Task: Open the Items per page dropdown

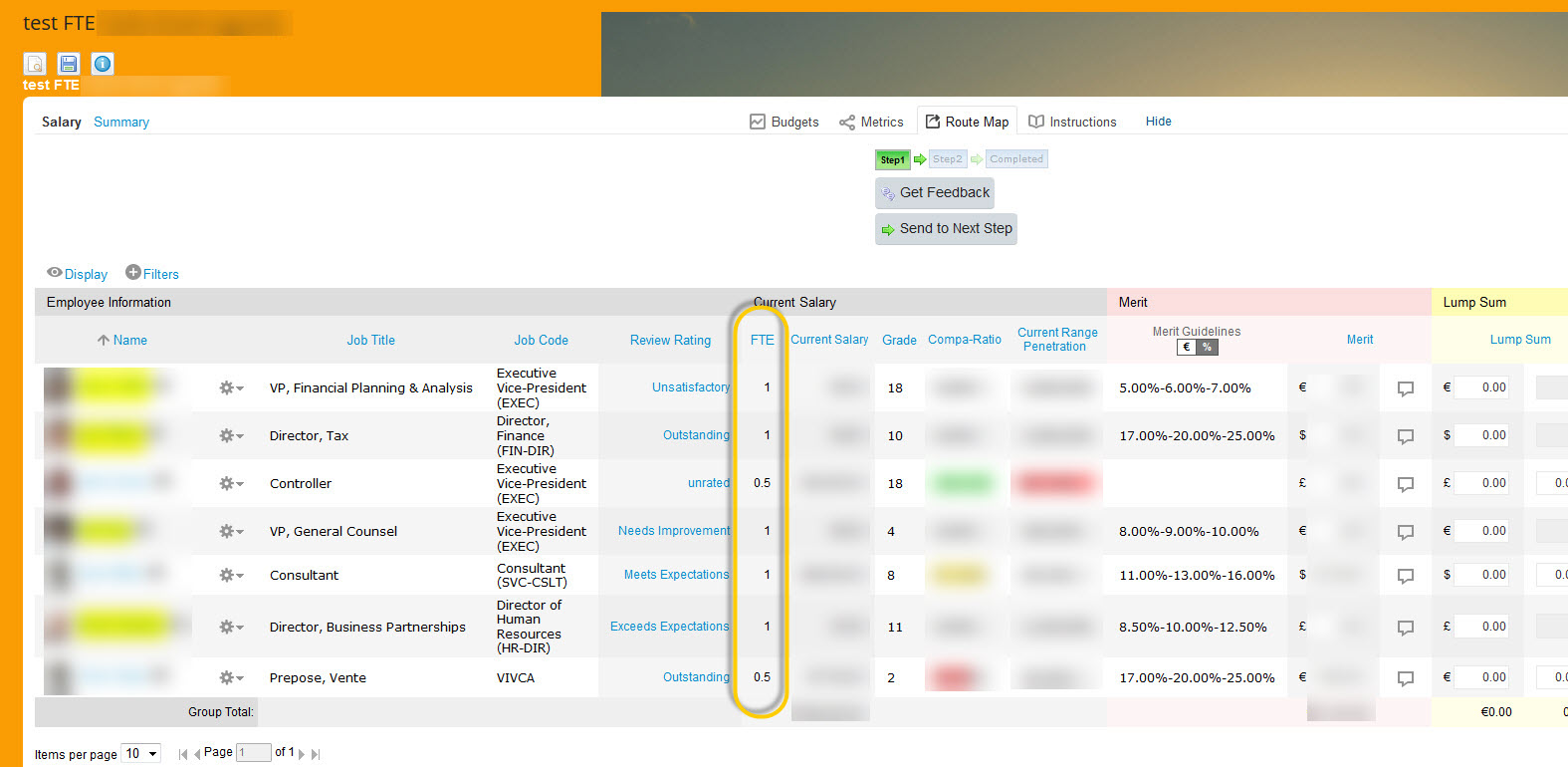Action: pyautogui.click(x=140, y=753)
